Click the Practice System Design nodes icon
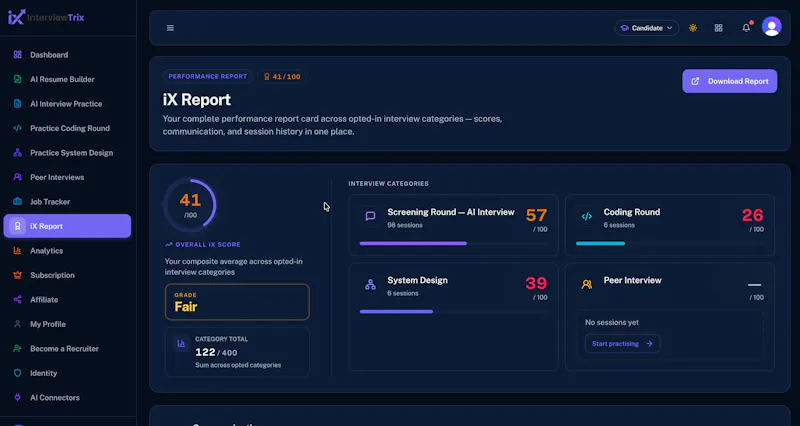Screen dimensions: 800x426 pyautogui.click(x=17, y=153)
